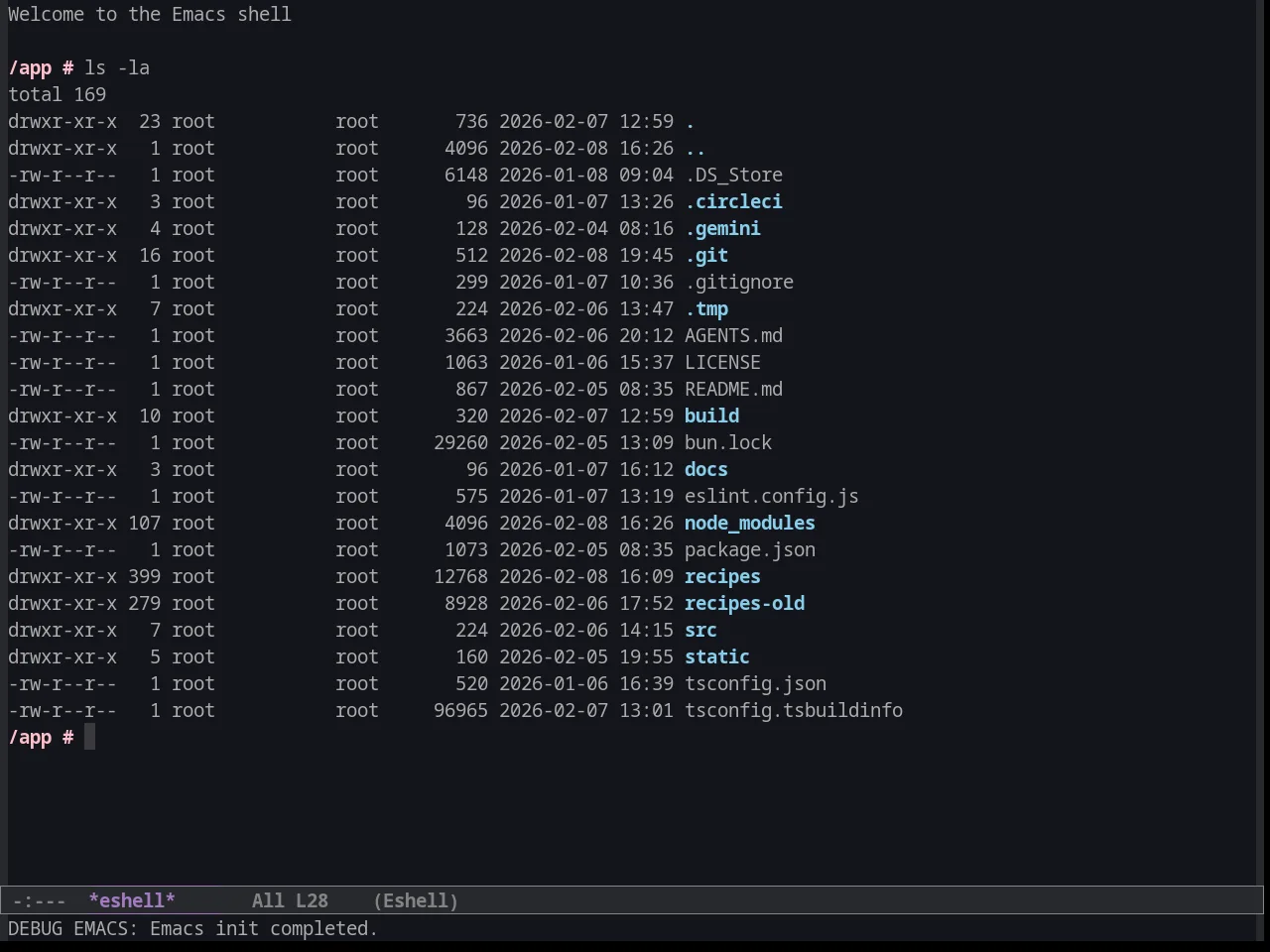This screenshot has width=1270, height=952.
Task: Select the AGENTS.md file name
Action: [x=733, y=335]
